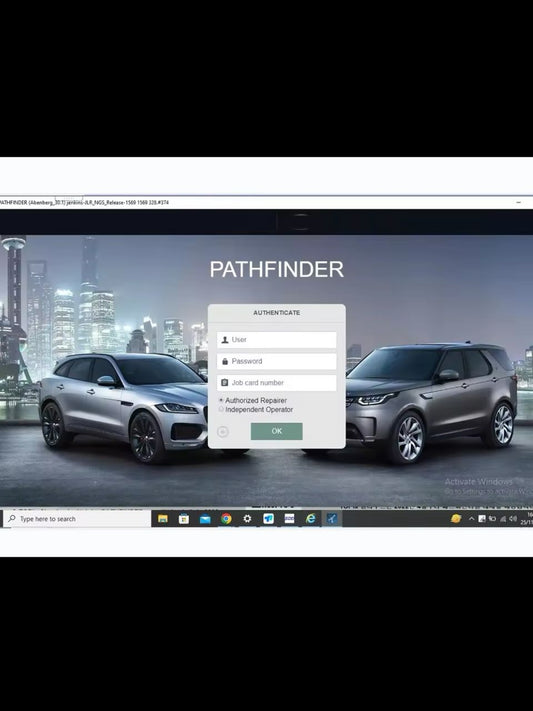Open File Explorer from the taskbar
533x711 pixels.
click(163, 518)
